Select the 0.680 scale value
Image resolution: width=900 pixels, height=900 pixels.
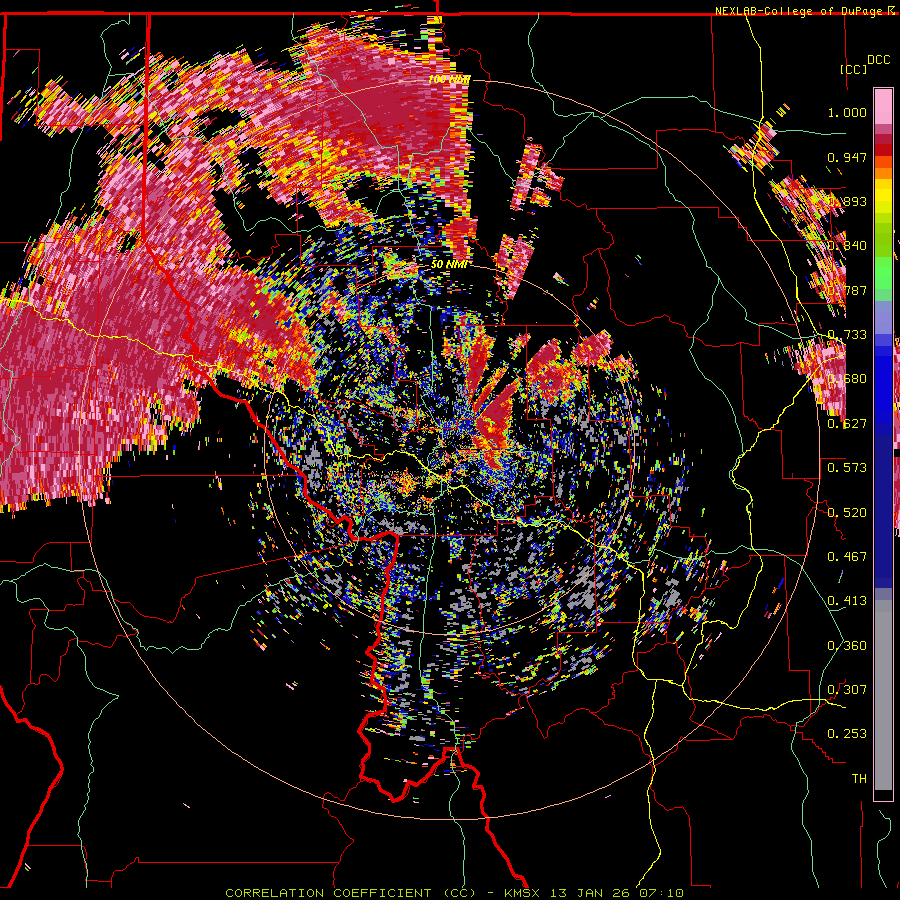847,379
